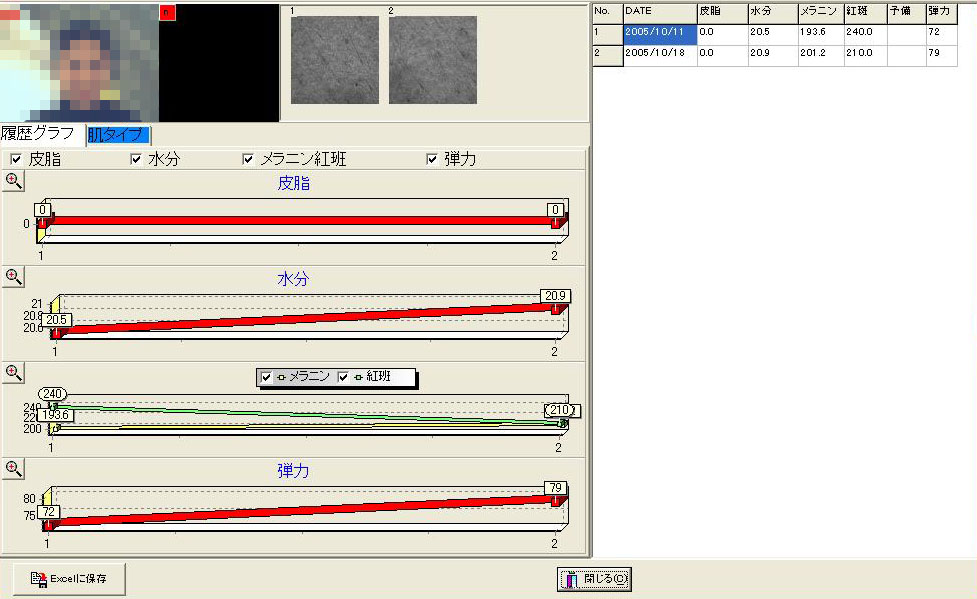Select メラニン value 201.2 in table
977x599 pixels.
[x=821, y=55]
